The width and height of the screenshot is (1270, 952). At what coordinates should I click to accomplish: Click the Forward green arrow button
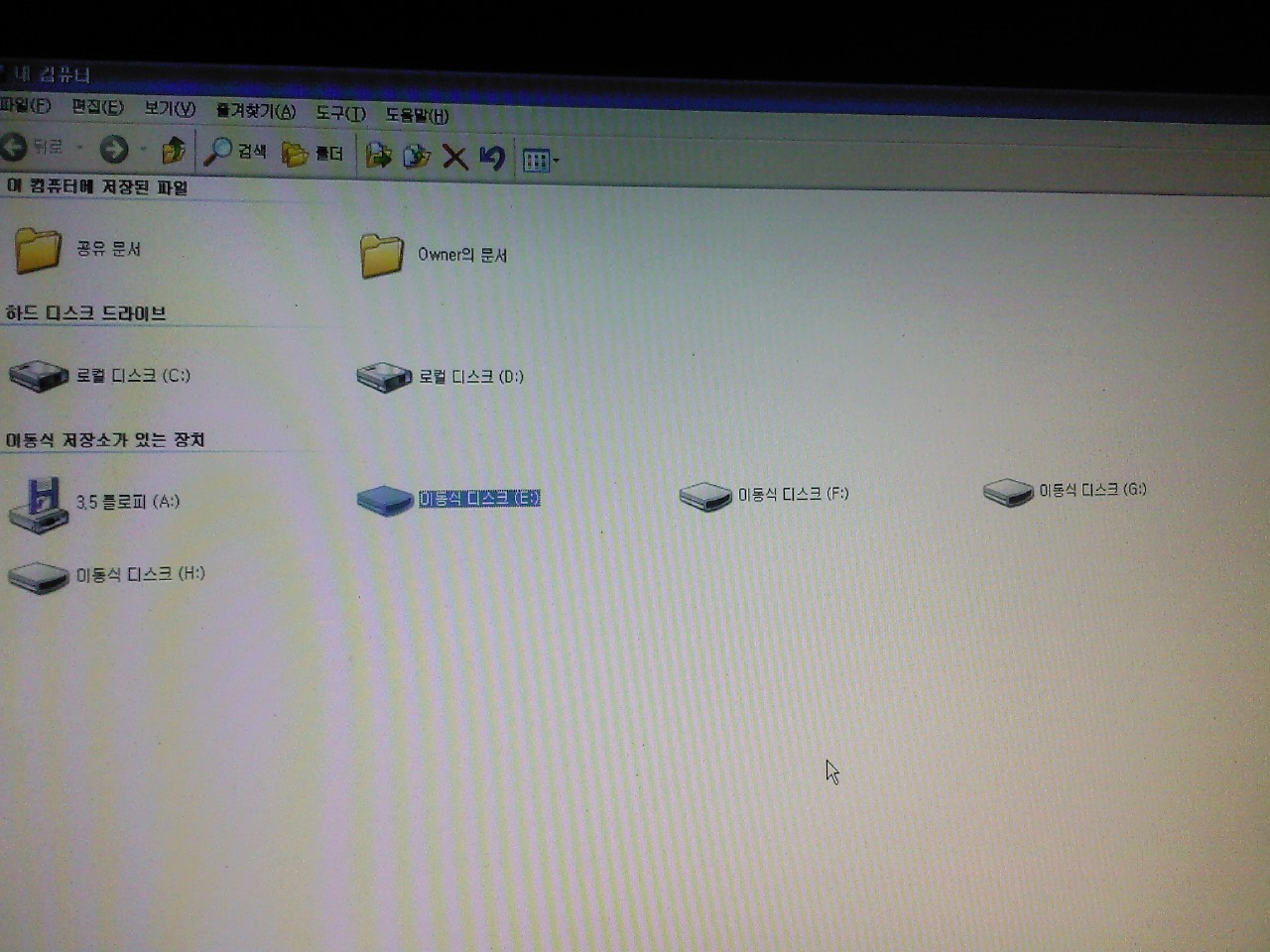coord(114,150)
